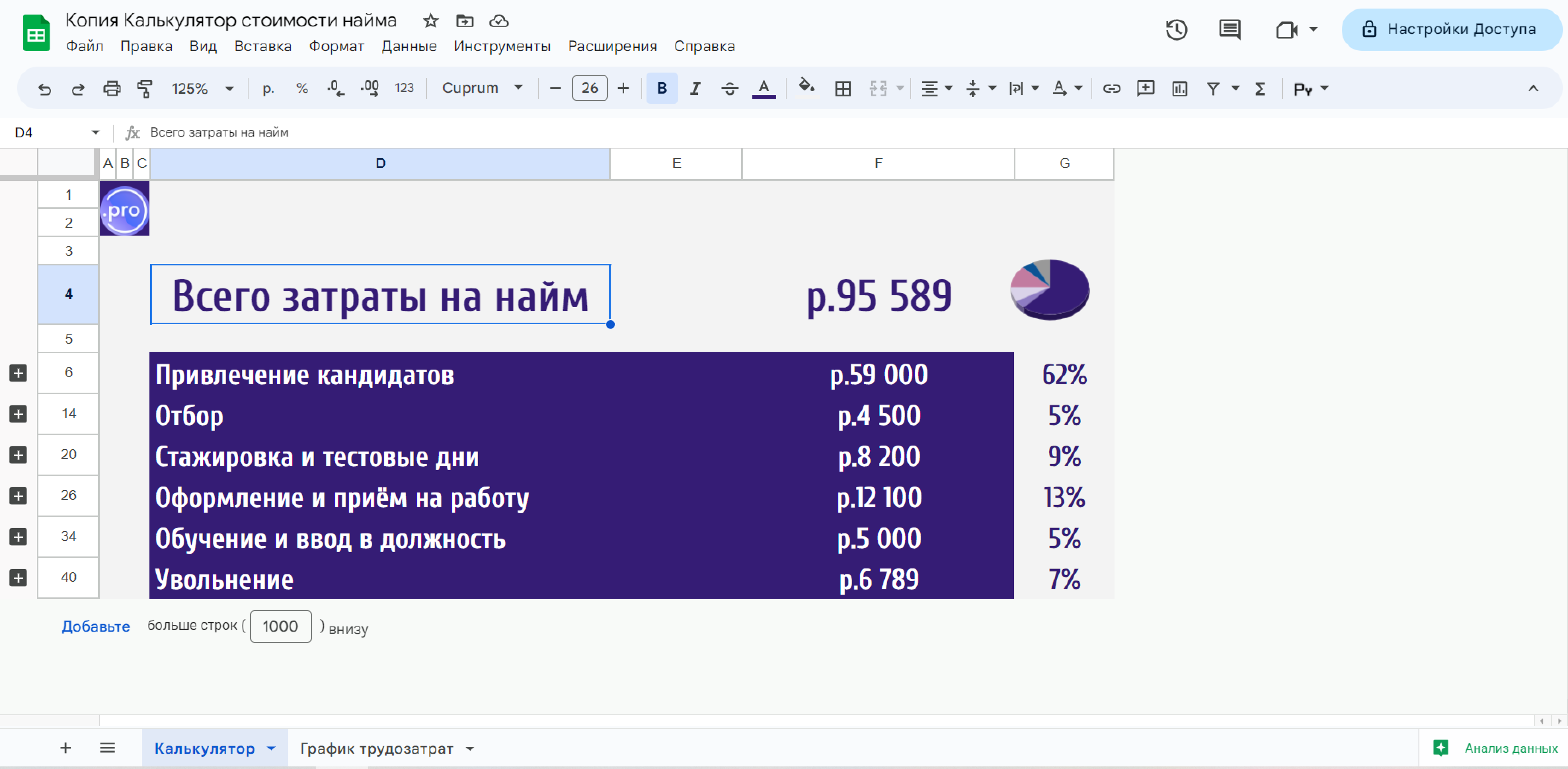Toggle italic formatting button
This screenshot has height=769, width=1568.
pyautogui.click(x=695, y=89)
